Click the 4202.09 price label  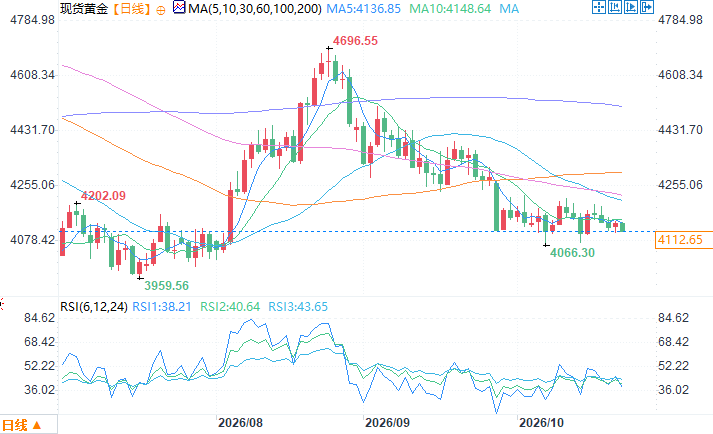pyautogui.click(x=103, y=196)
